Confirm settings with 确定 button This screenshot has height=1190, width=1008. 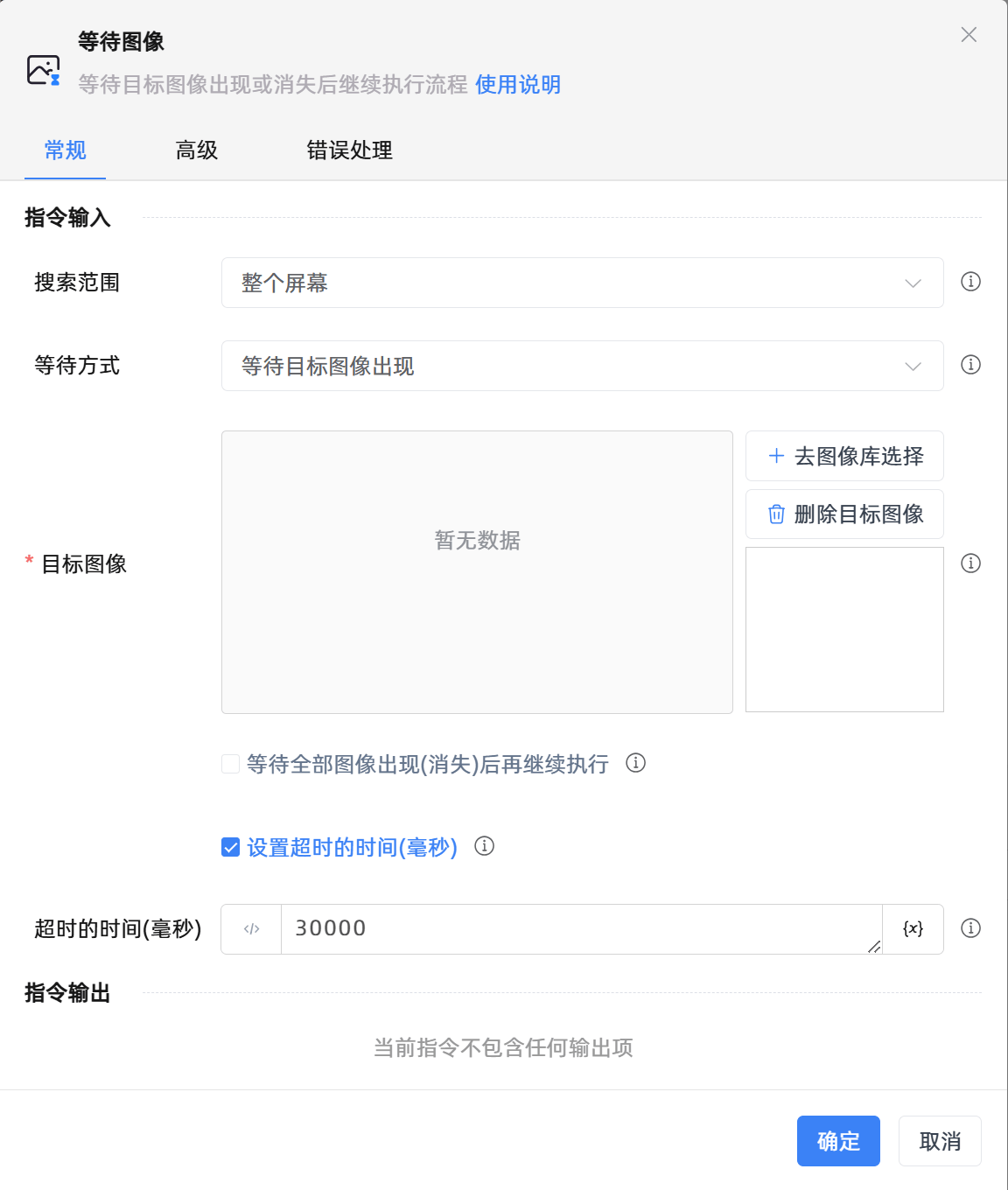coord(837,1141)
